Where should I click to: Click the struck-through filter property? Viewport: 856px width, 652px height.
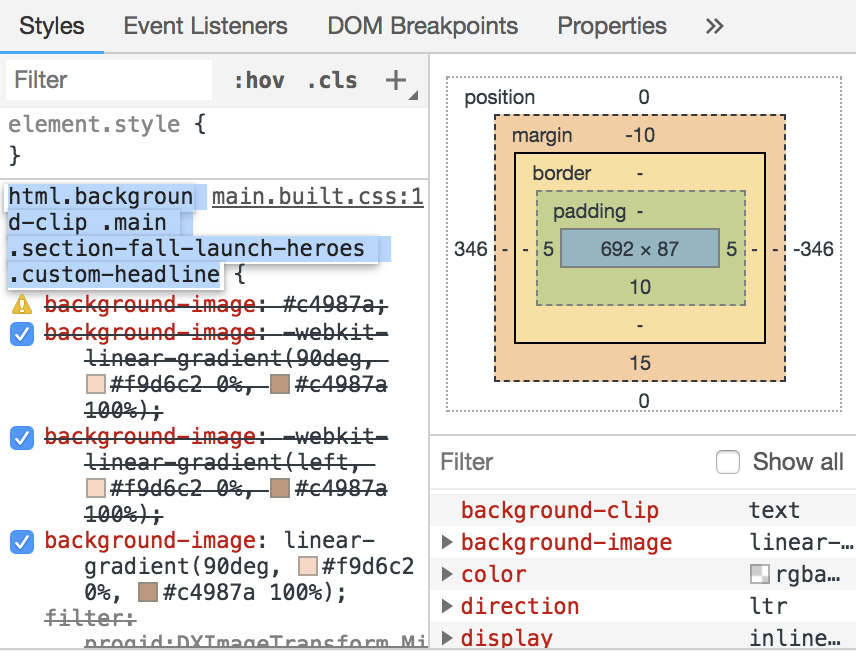[90, 618]
